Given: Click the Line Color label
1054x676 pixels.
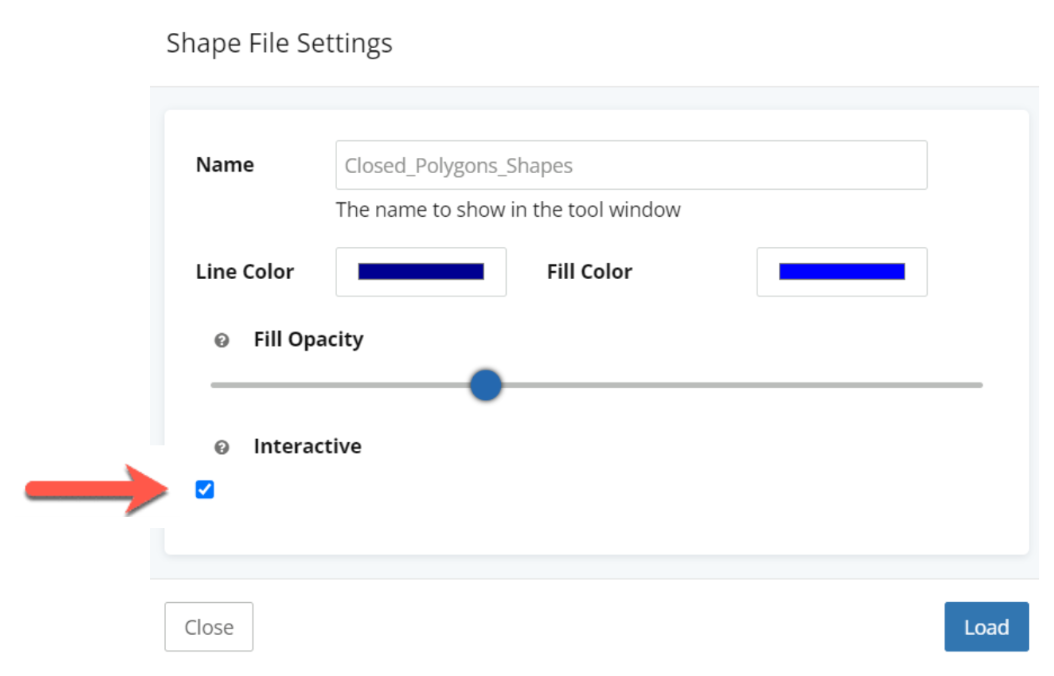Looking at the screenshot, I should click(245, 271).
